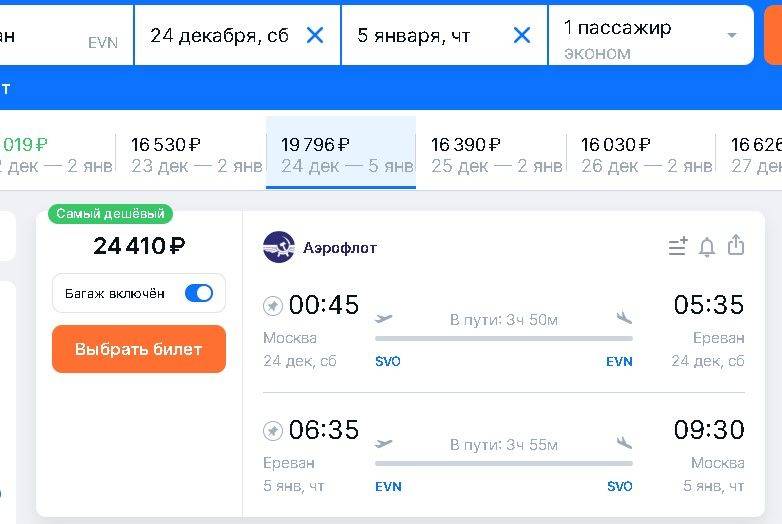Clear the 5 января return date

[521, 36]
